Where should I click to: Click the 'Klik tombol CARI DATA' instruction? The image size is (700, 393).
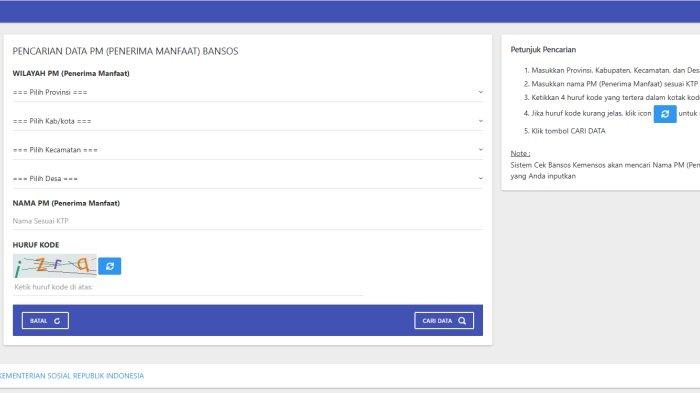(x=568, y=131)
